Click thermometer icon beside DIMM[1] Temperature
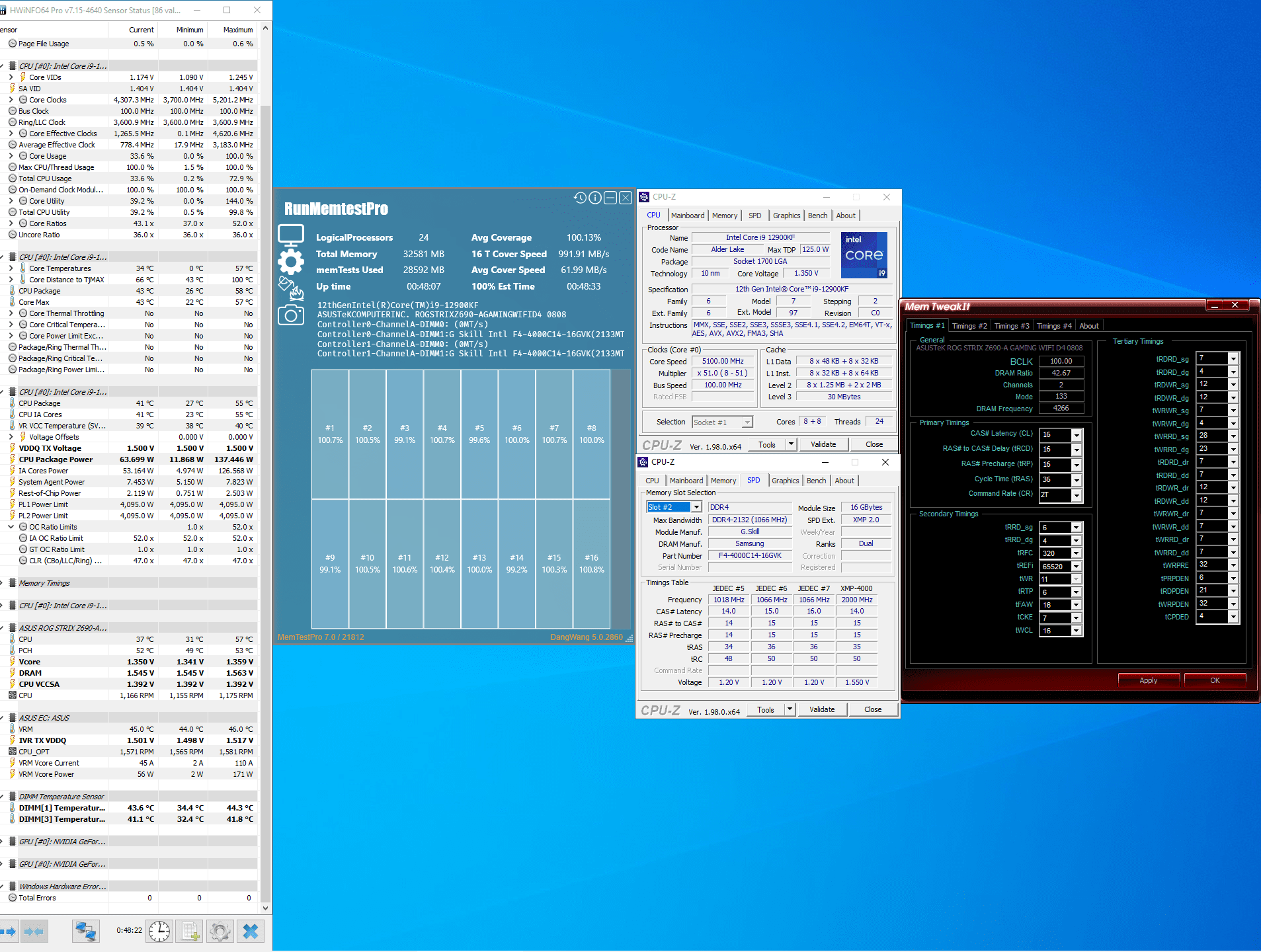The height and width of the screenshot is (952, 1261). (x=12, y=808)
